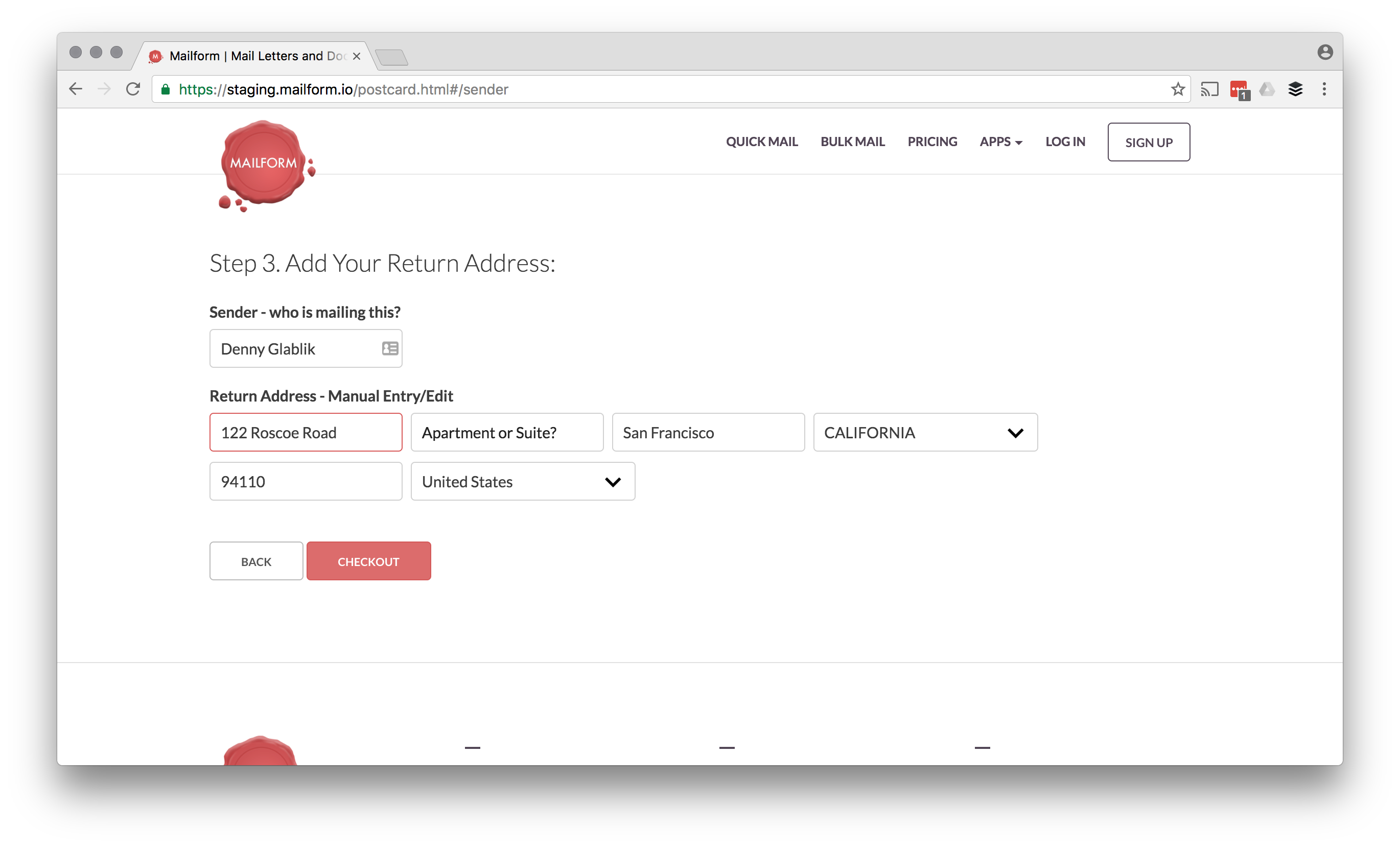Image resolution: width=1400 pixels, height=847 pixels.
Task: Open the CALIFORNIA state dropdown
Action: click(925, 432)
